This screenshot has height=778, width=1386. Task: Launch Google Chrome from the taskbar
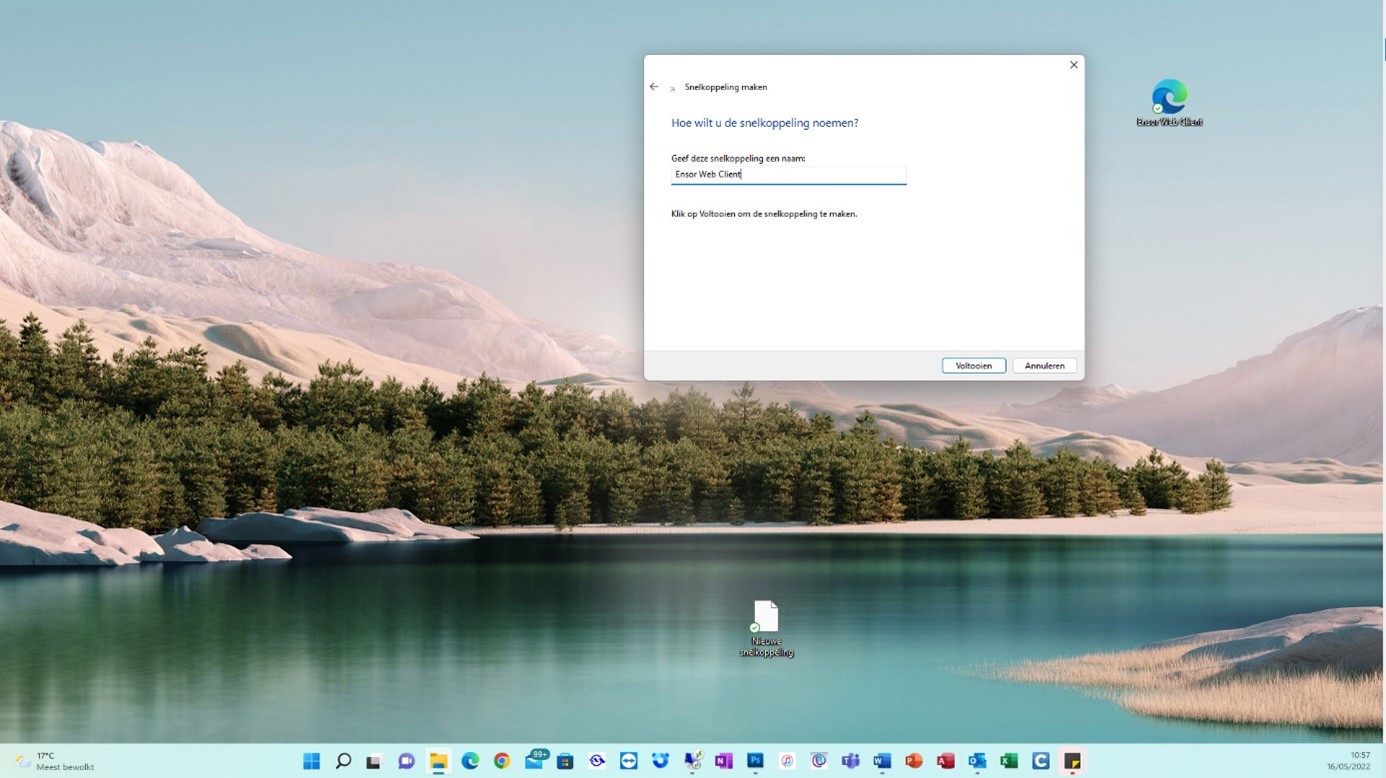(x=501, y=761)
